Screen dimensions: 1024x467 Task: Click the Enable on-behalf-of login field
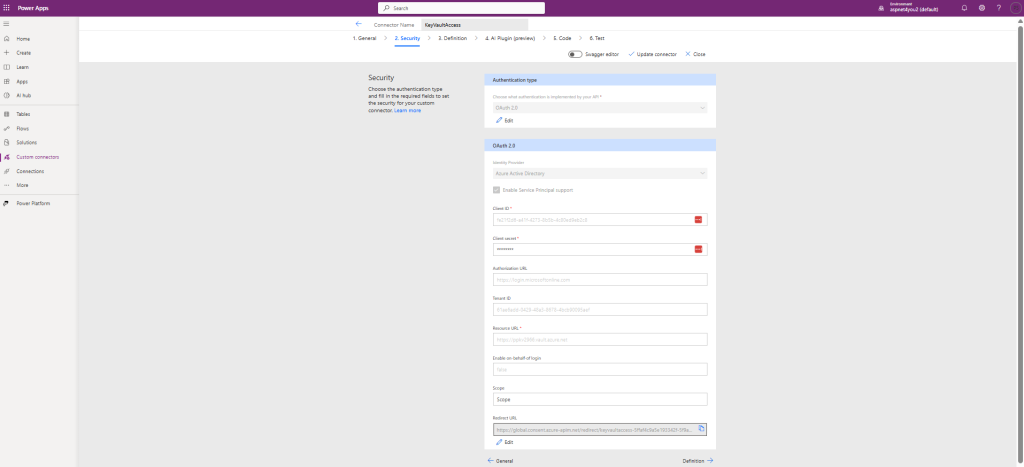600,370
